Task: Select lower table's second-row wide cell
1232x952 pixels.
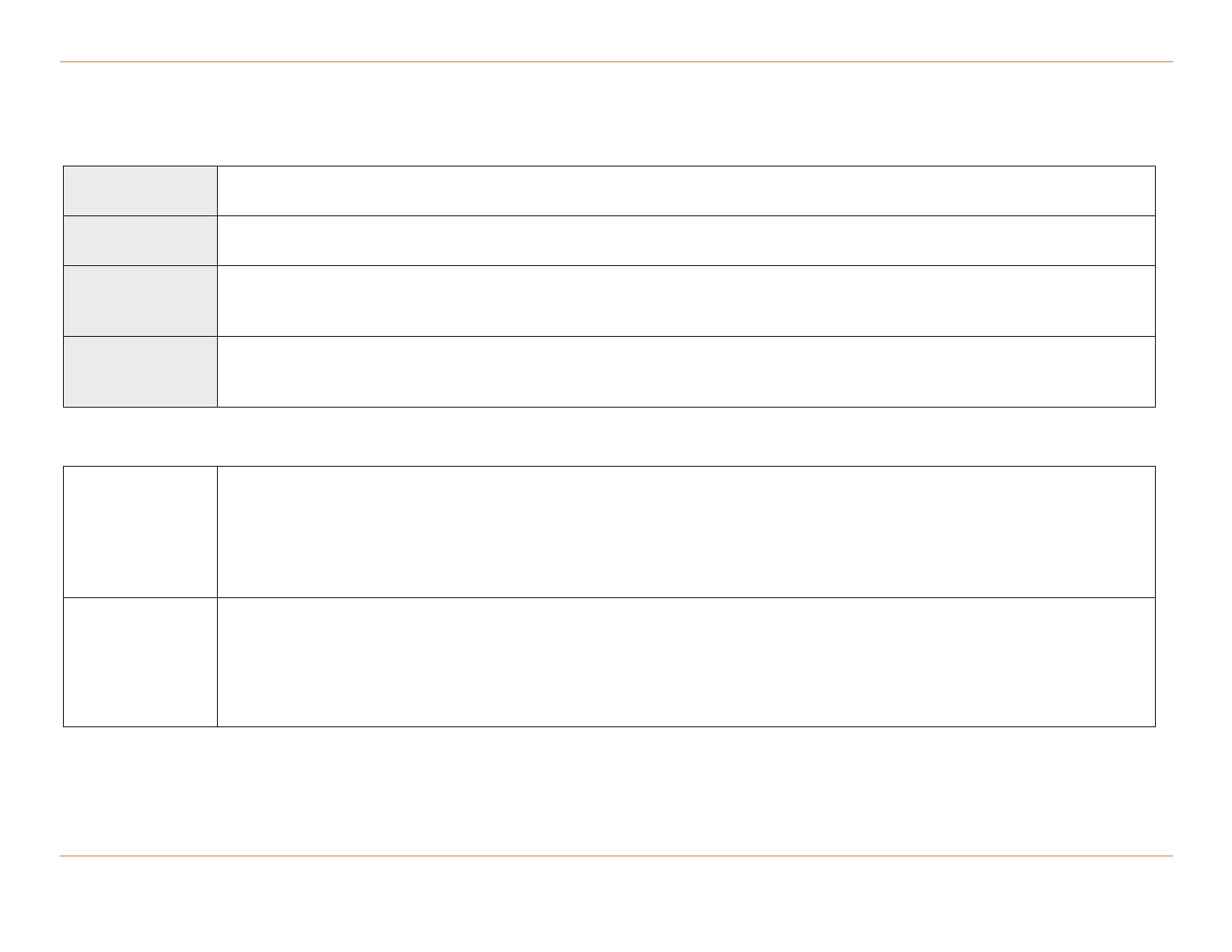Action: pos(685,662)
